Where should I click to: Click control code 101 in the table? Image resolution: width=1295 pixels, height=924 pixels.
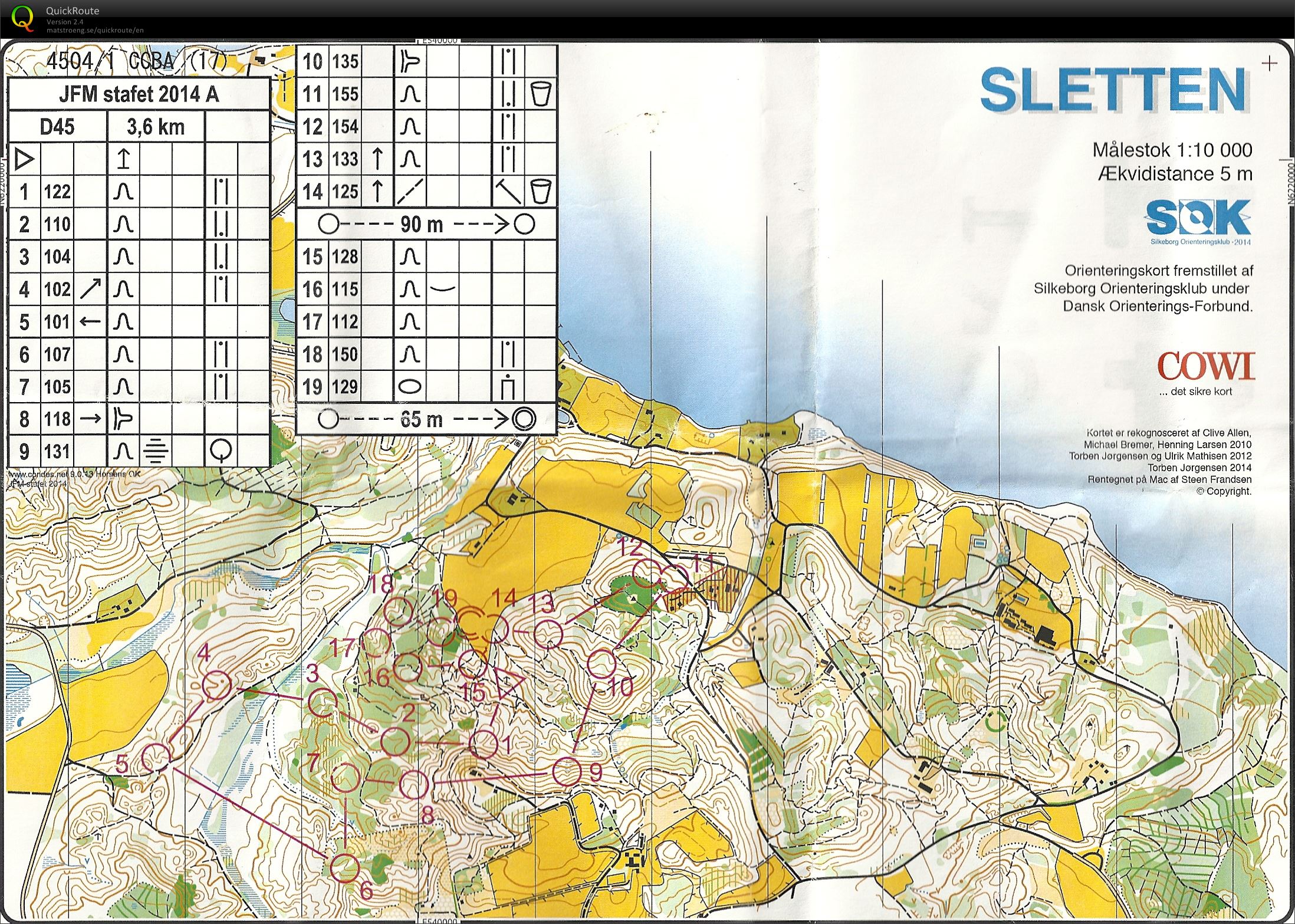57,322
